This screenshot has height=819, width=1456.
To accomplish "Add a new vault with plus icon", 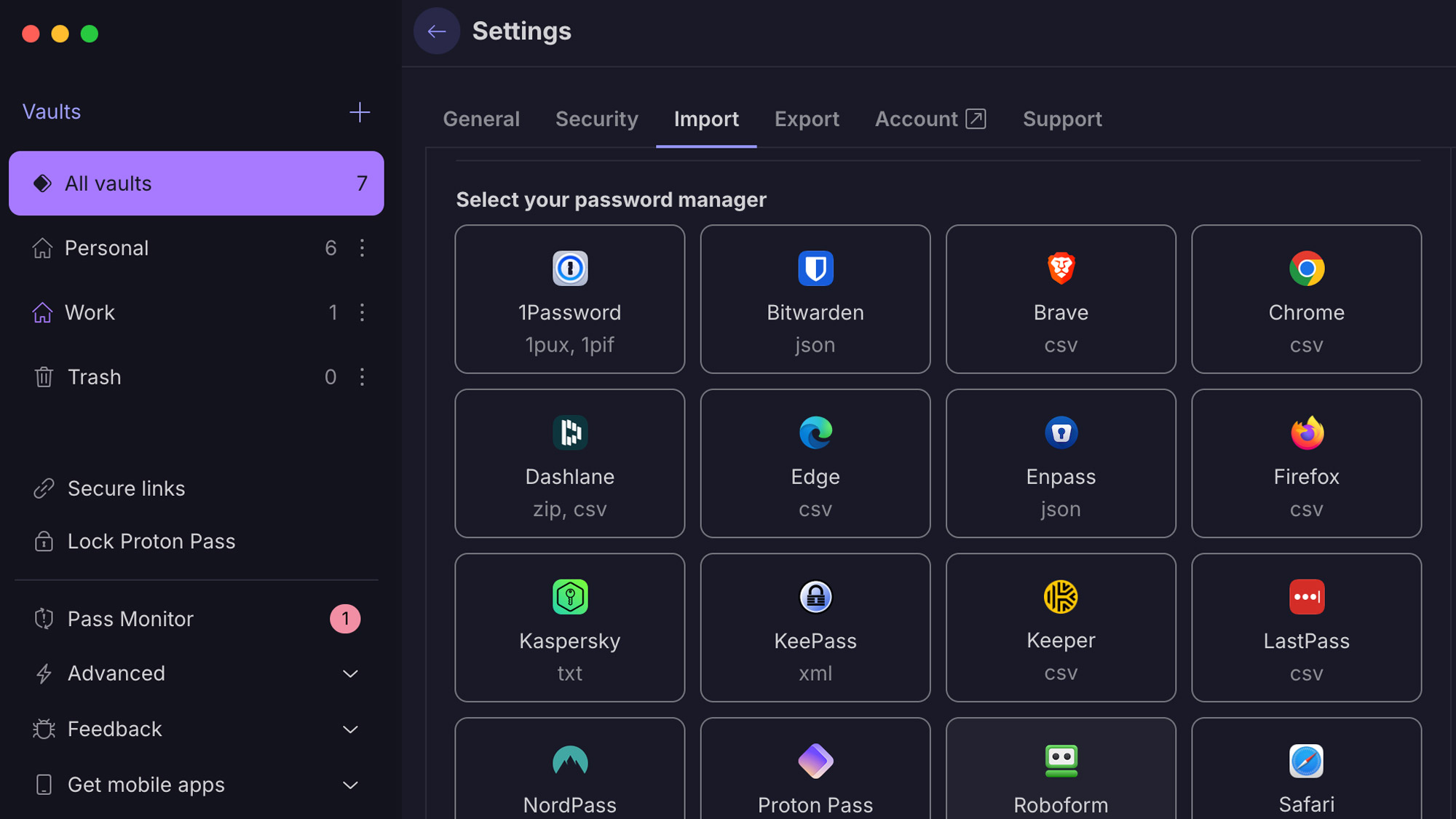I will 360,112.
